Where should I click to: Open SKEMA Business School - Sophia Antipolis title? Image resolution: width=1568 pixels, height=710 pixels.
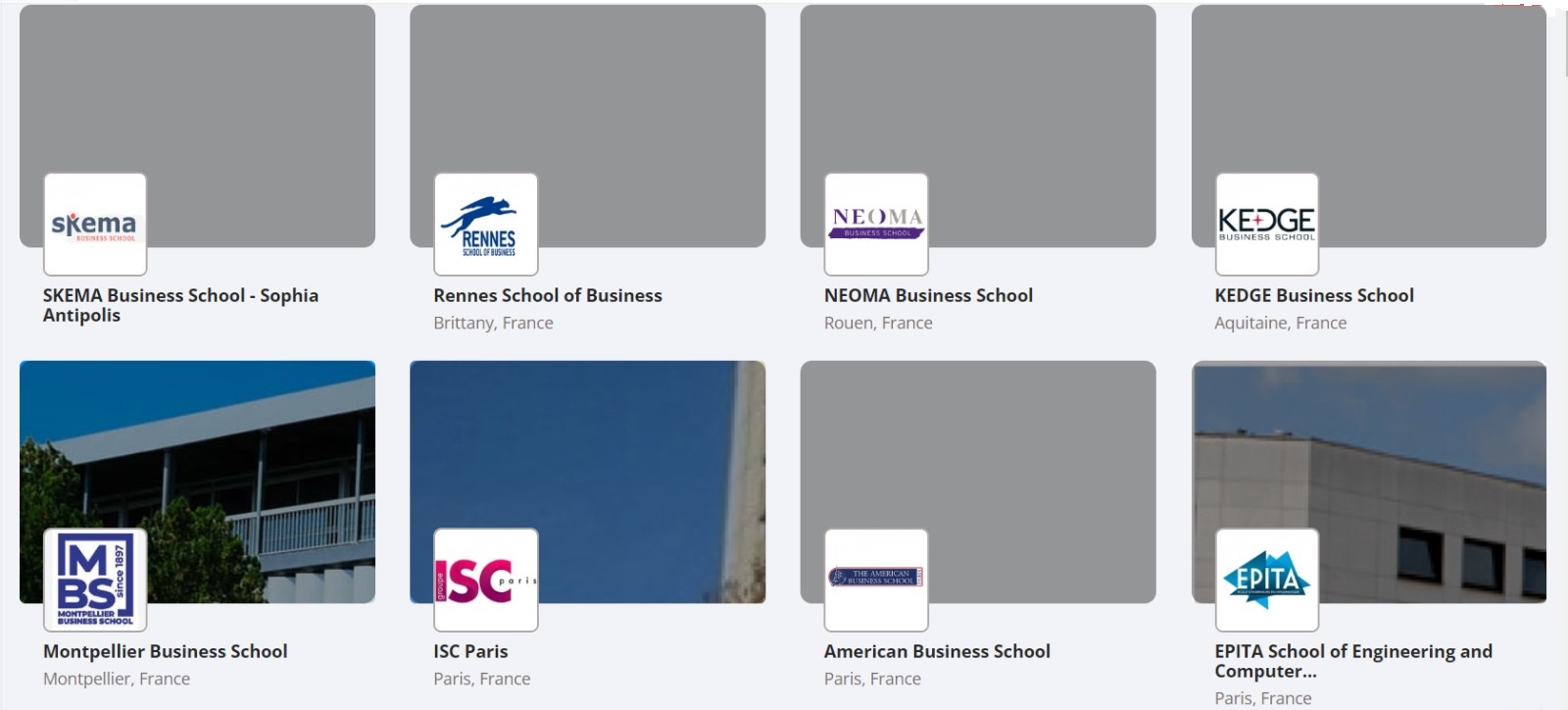180,305
